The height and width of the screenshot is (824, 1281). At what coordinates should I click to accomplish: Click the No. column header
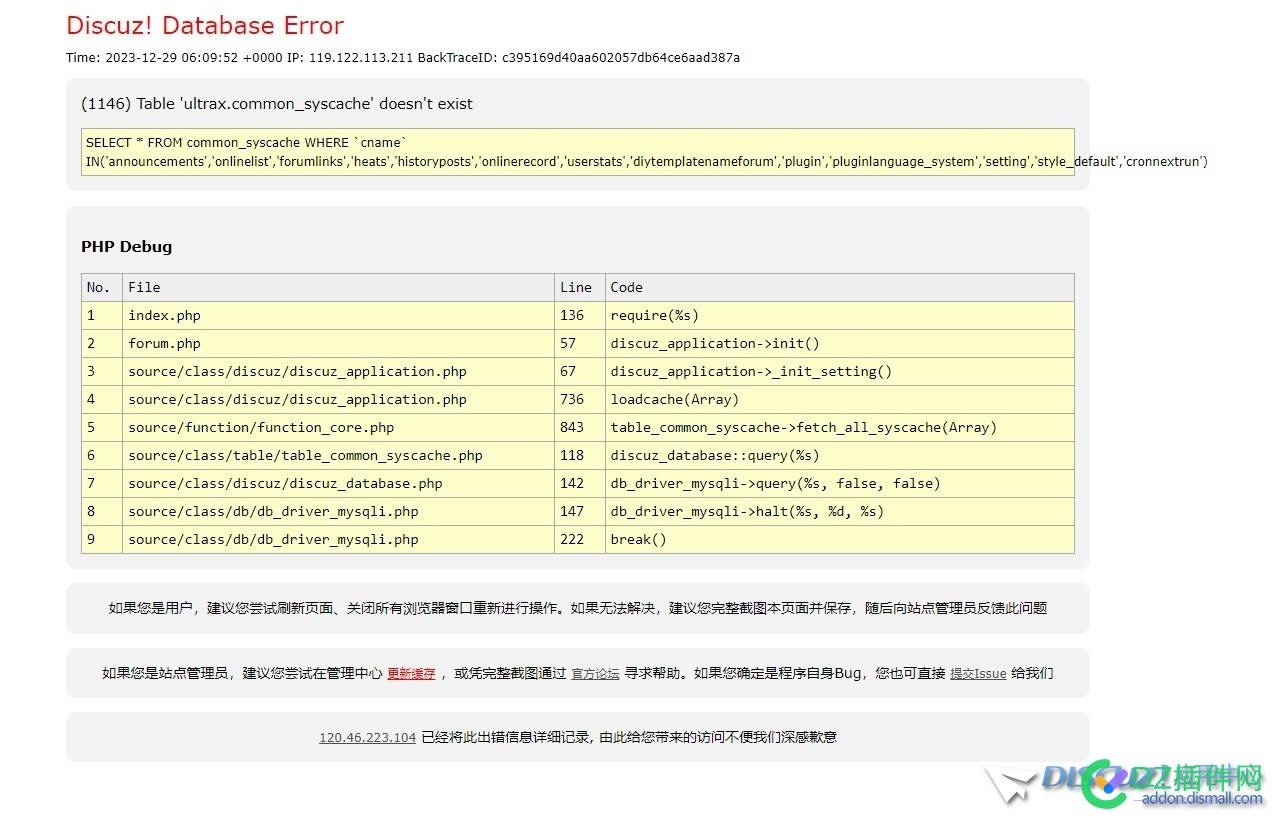coord(102,287)
